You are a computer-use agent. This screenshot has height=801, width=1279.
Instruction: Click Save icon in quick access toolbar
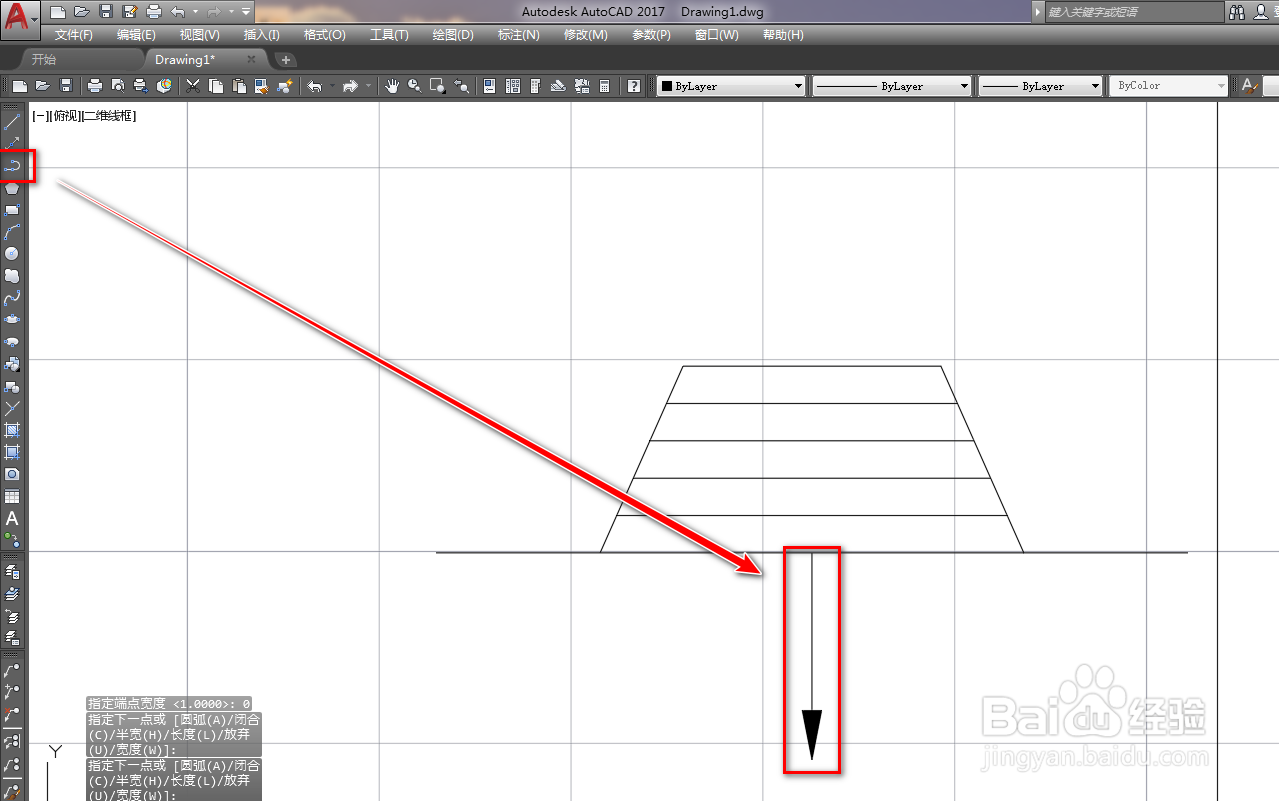(106, 12)
